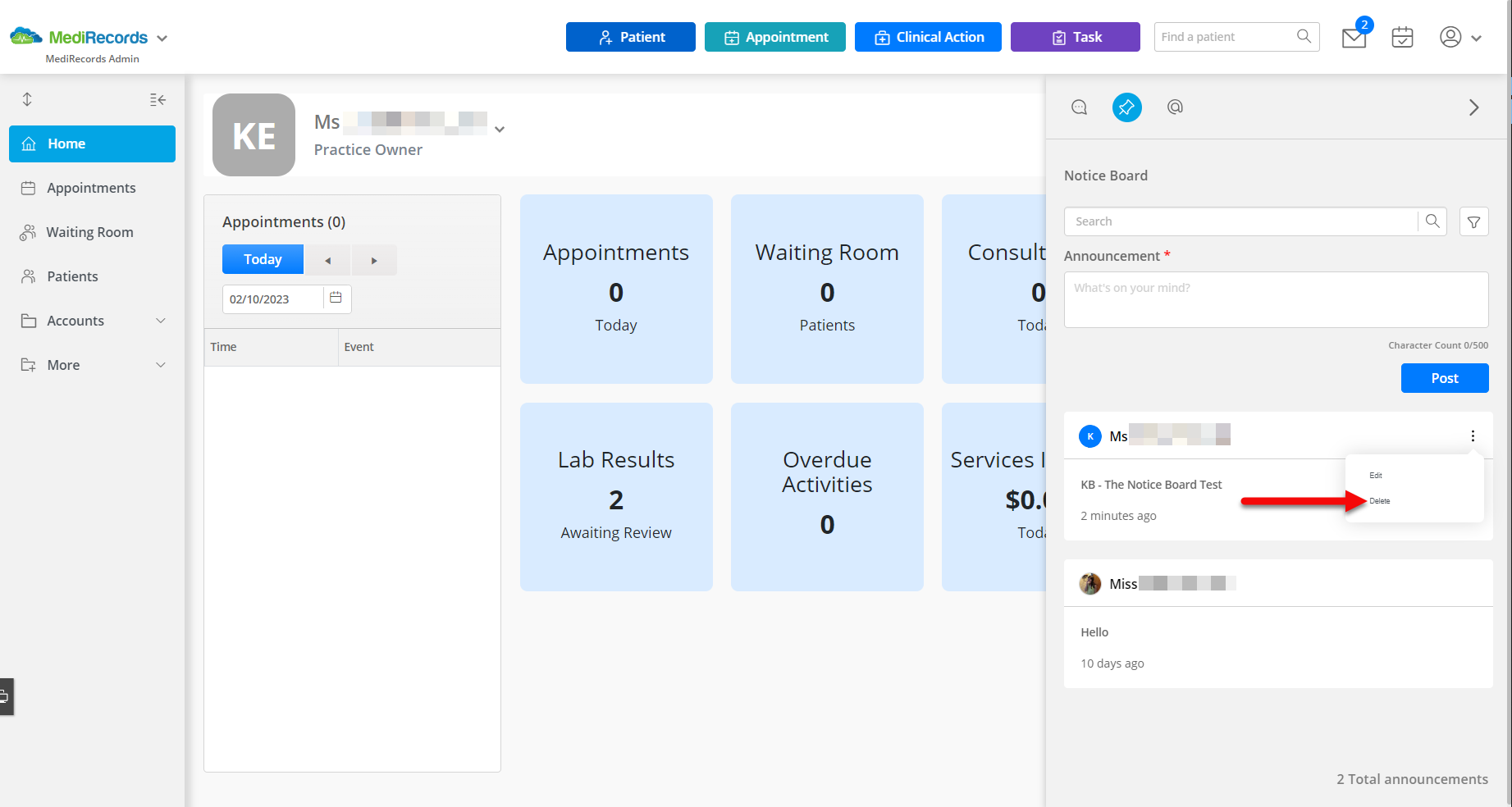This screenshot has height=807, width=1512.
Task: Open the calendar icon in top bar
Action: pos(1403,37)
